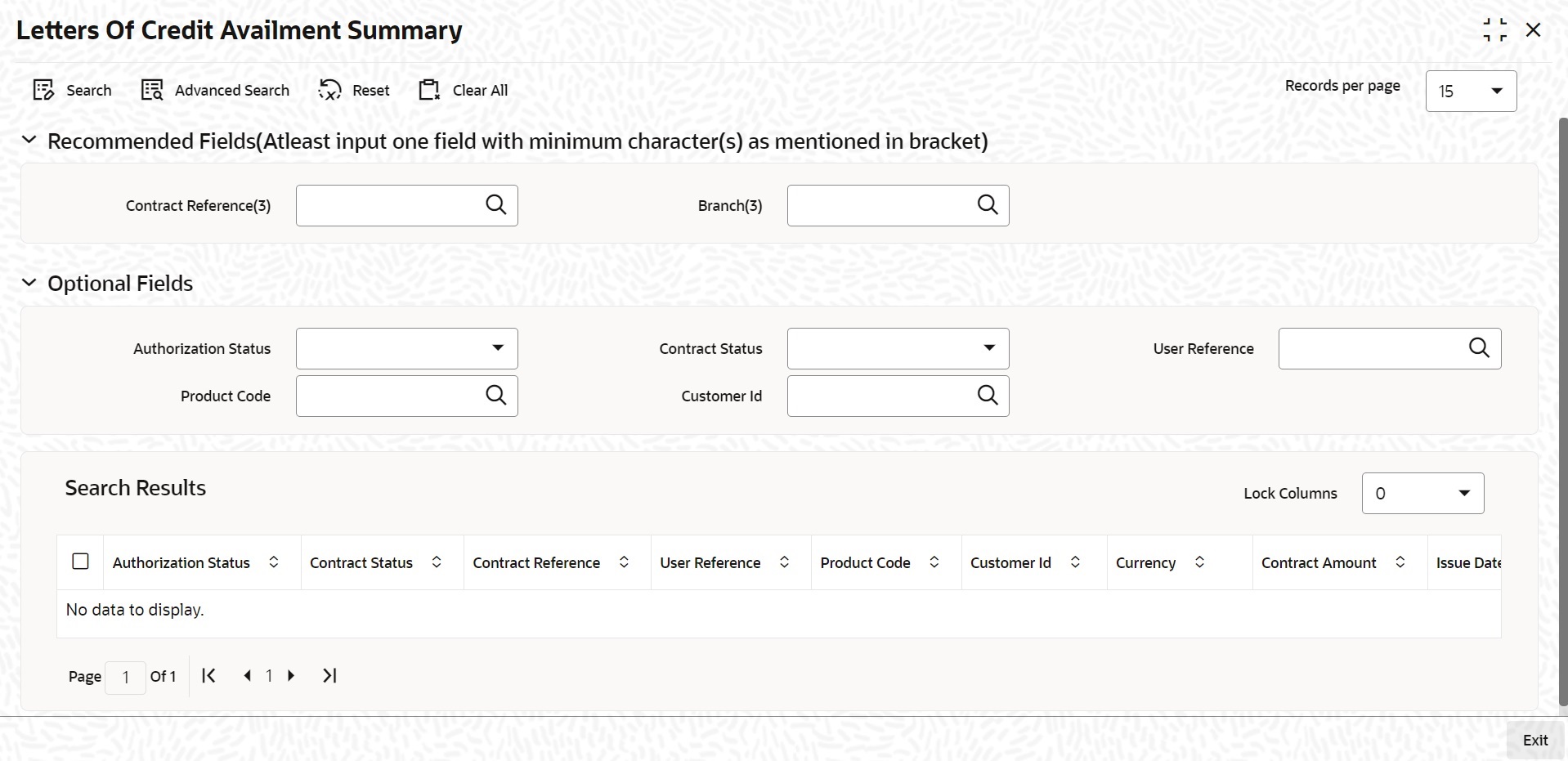Viewport: 1568px width, 761px height.
Task: Jump to the first results page
Action: tap(208, 676)
